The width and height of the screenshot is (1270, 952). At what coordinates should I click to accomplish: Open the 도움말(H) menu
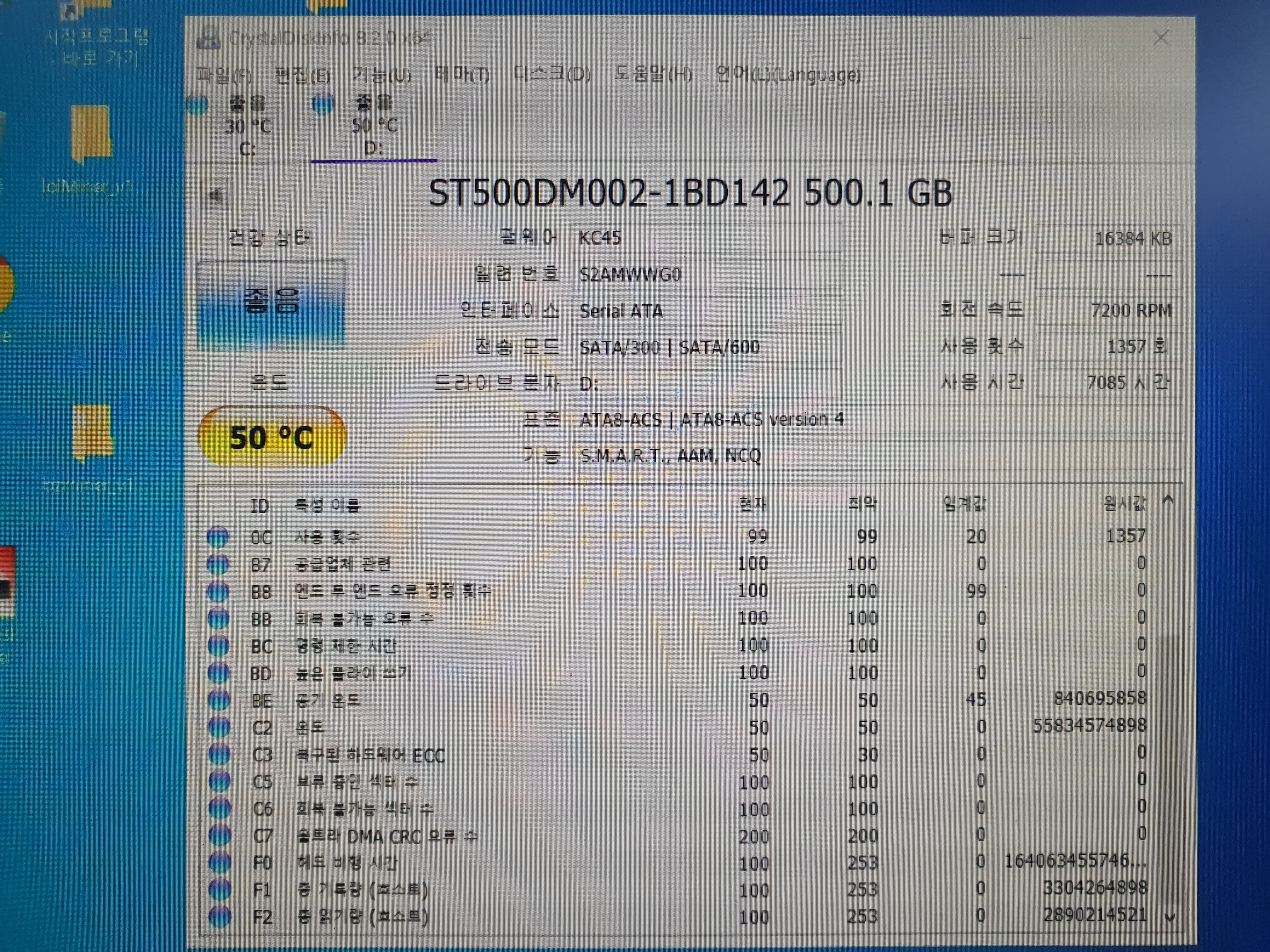tap(653, 74)
